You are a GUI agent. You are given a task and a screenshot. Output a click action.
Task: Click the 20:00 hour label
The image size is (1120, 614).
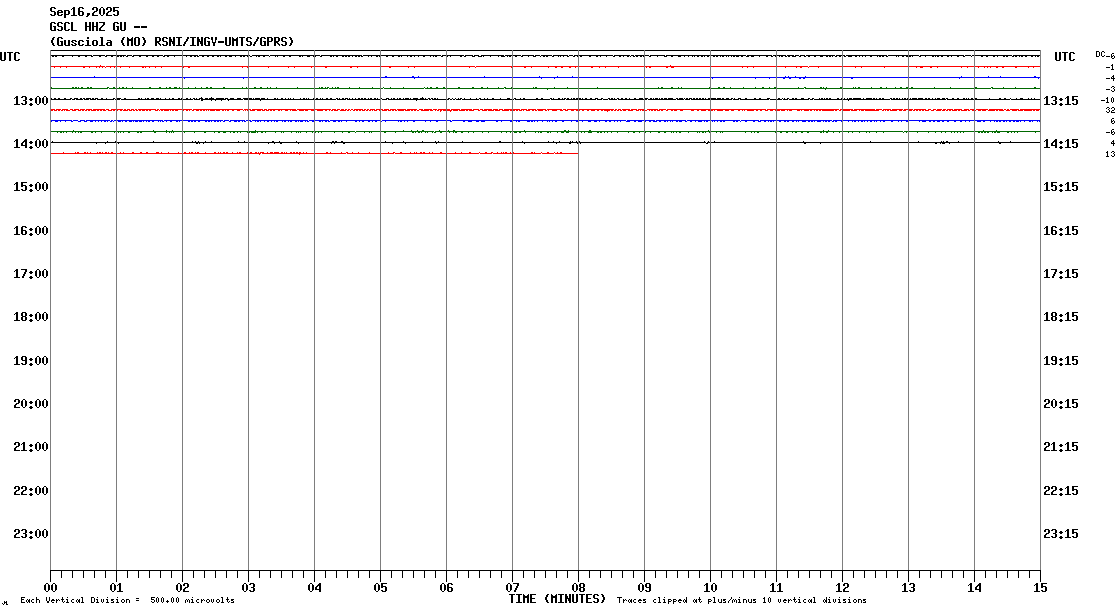[31, 403]
